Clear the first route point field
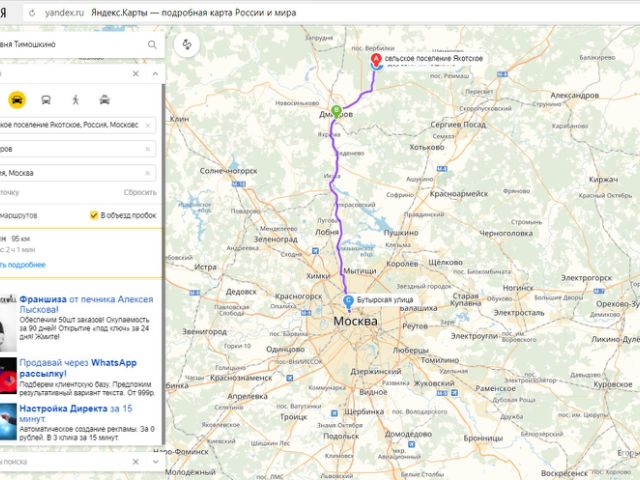The height and width of the screenshot is (480, 640). click(148, 125)
